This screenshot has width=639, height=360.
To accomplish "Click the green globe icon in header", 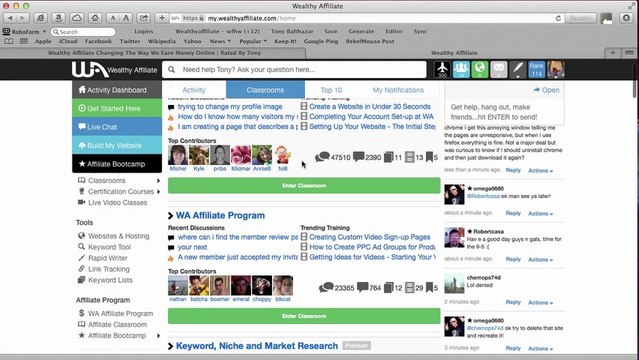I will [480, 69].
